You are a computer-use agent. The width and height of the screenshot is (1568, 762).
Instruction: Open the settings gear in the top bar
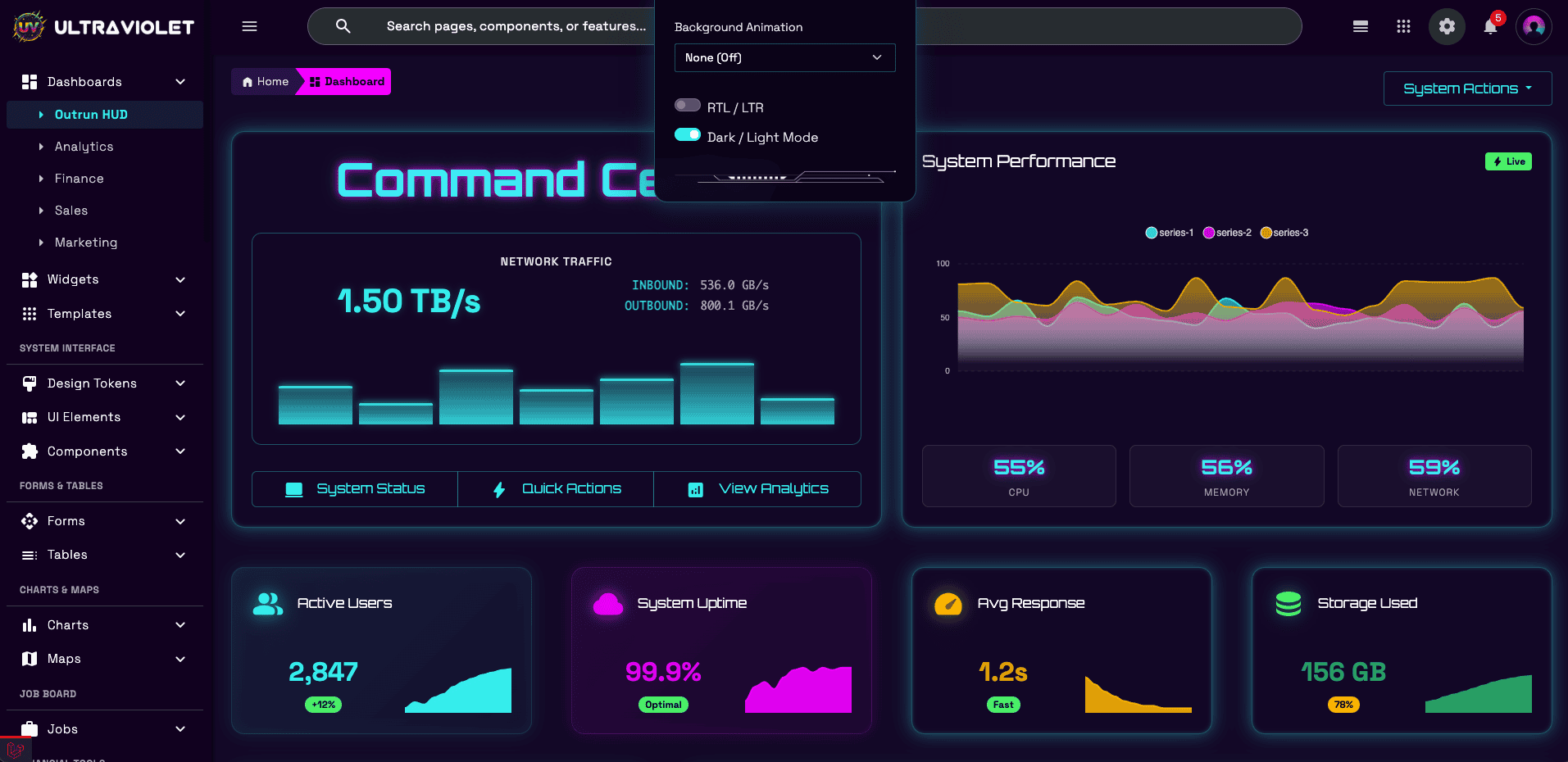[1447, 26]
